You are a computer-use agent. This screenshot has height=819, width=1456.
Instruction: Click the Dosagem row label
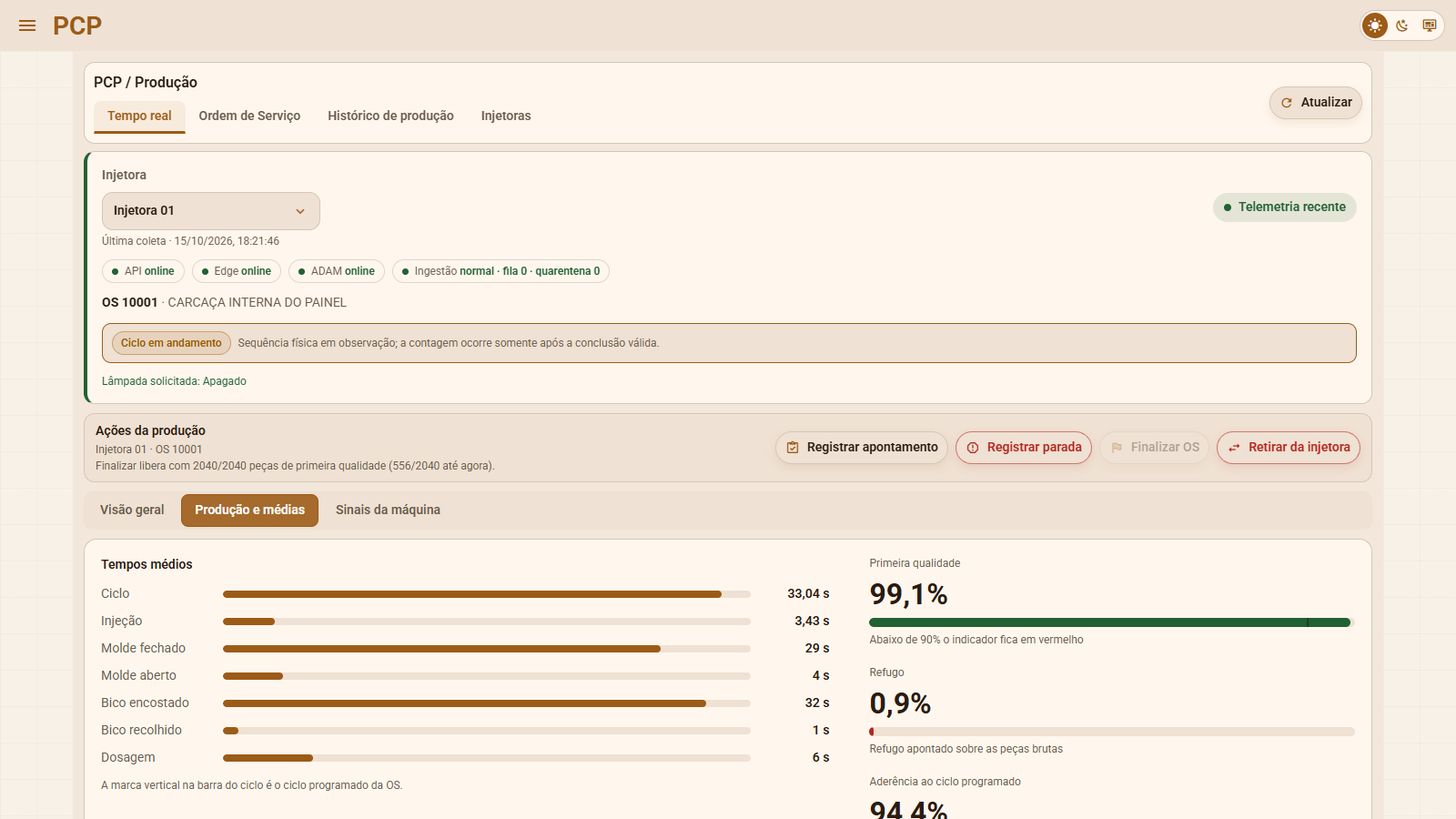(x=128, y=758)
